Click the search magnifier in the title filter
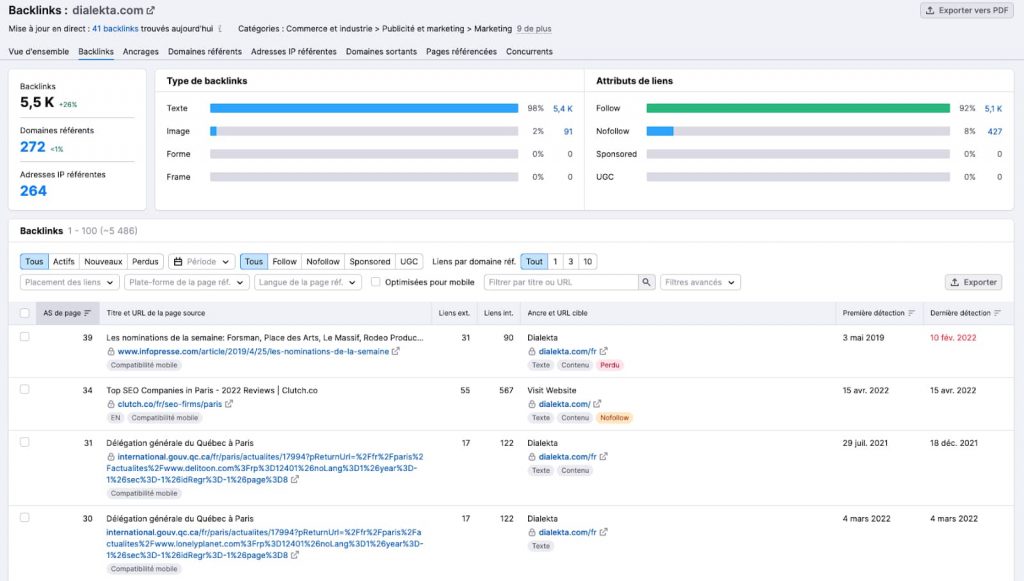This screenshot has height=581, width=1024. click(645, 282)
